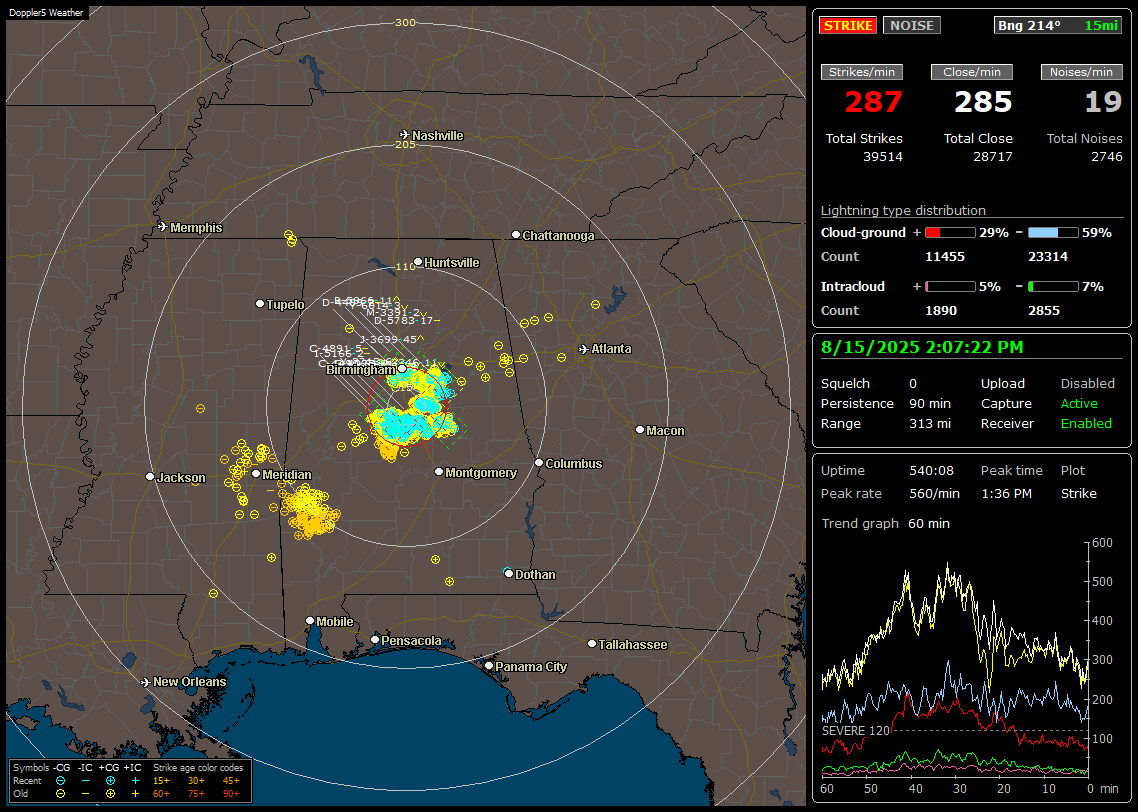Viewport: 1138px width, 812px height.
Task: Click the Cloud-ground positive red percentage bar
Action: 950,233
